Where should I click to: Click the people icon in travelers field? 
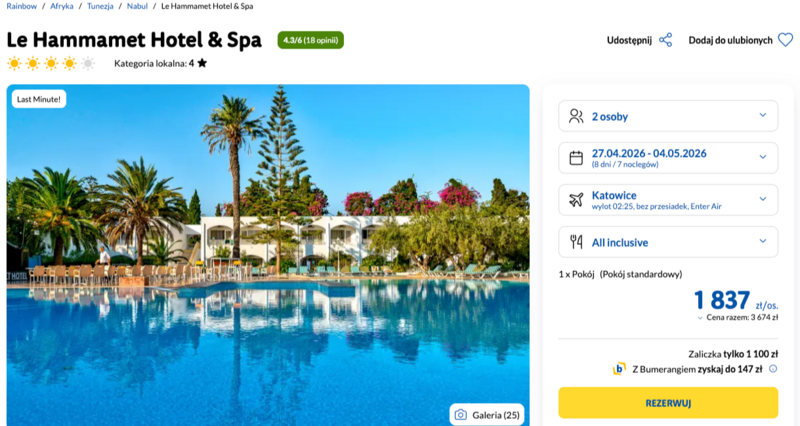576,116
